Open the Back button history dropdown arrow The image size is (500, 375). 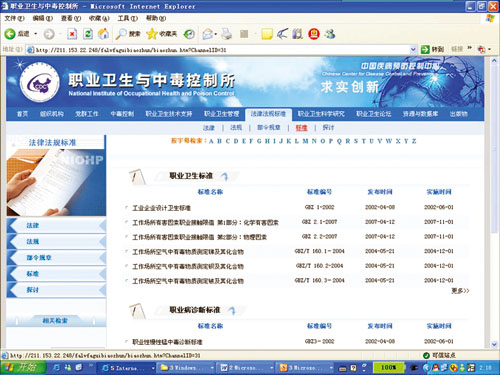point(36,34)
